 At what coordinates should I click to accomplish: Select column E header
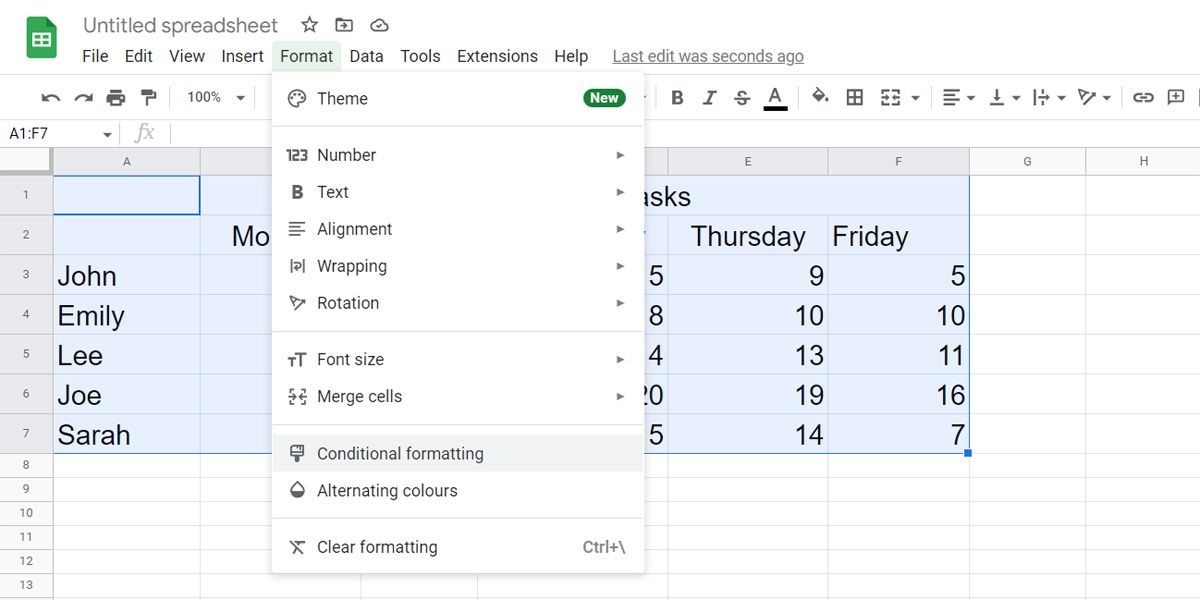pyautogui.click(x=748, y=161)
